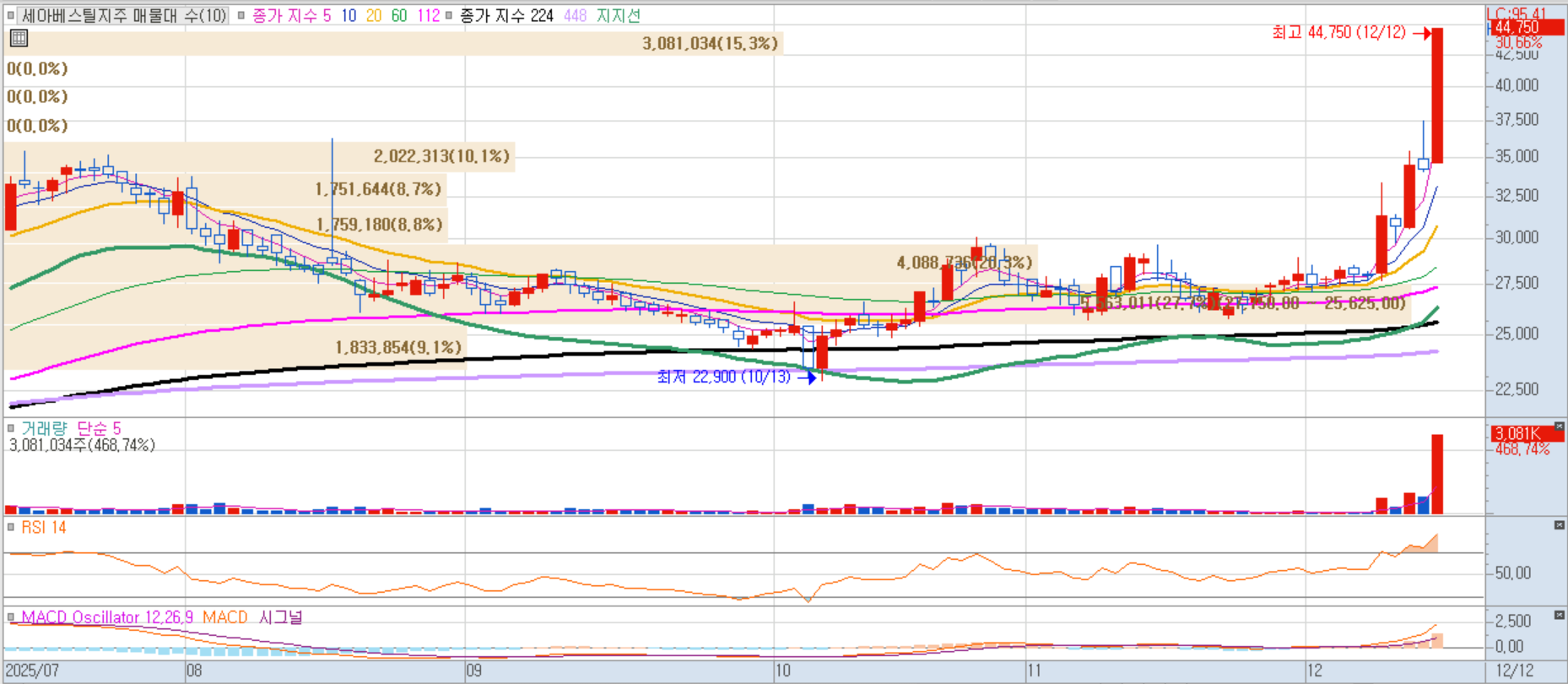The width and height of the screenshot is (1568, 684).
Task: Close the RSI 14 indicator panel
Action: click(1559, 525)
